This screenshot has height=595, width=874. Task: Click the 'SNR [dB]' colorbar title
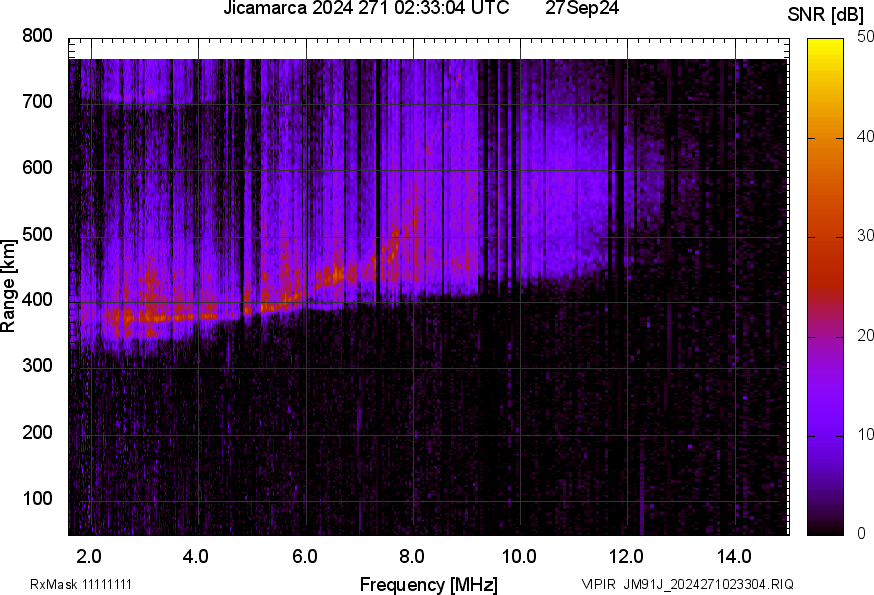click(826, 14)
